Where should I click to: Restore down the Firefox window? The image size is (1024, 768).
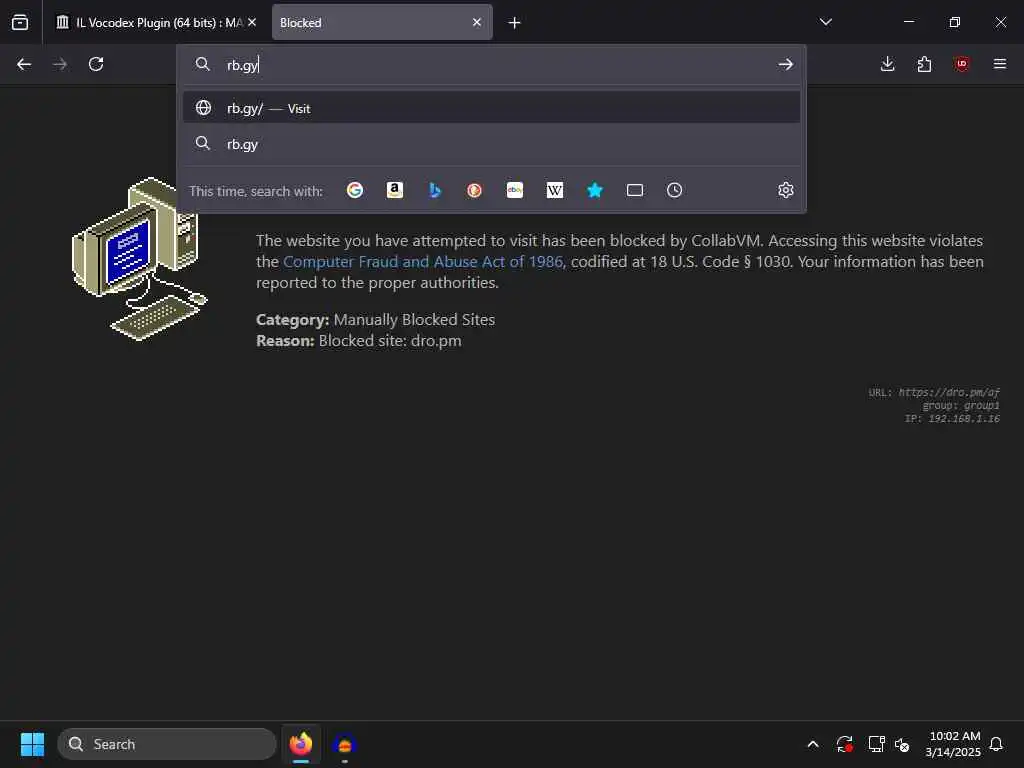[955, 22]
